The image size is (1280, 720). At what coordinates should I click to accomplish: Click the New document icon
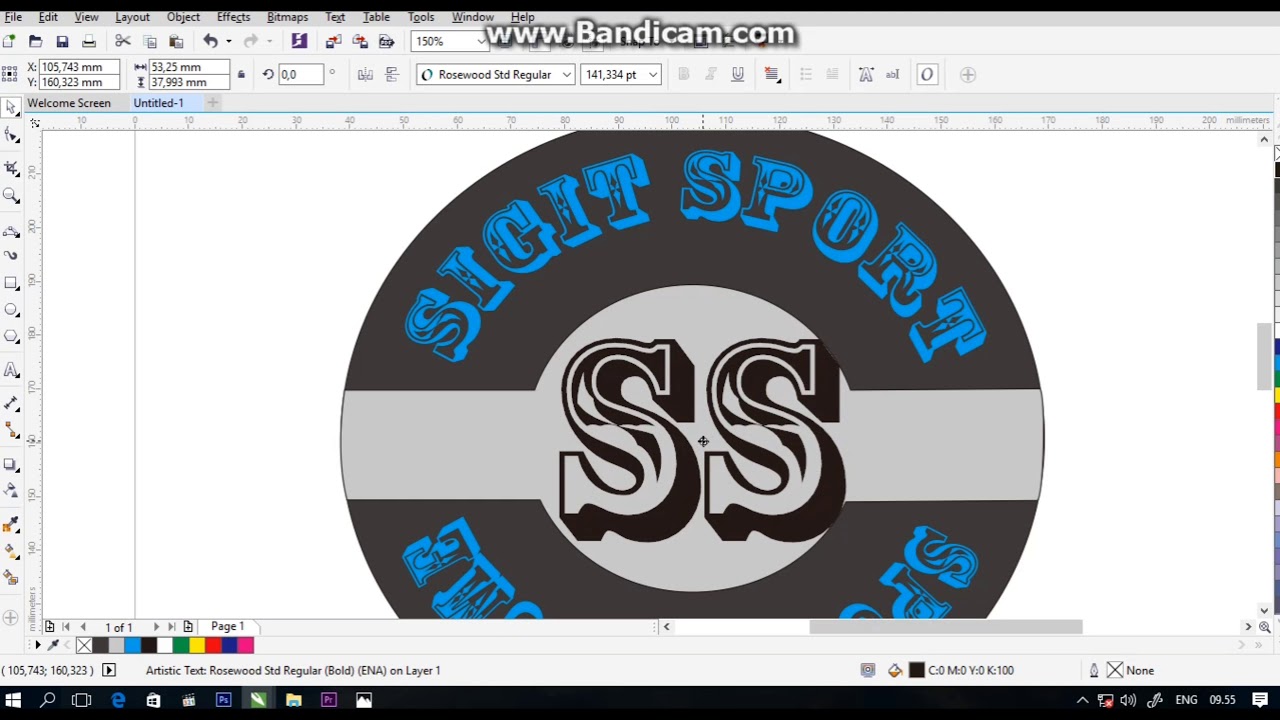[x=9, y=41]
